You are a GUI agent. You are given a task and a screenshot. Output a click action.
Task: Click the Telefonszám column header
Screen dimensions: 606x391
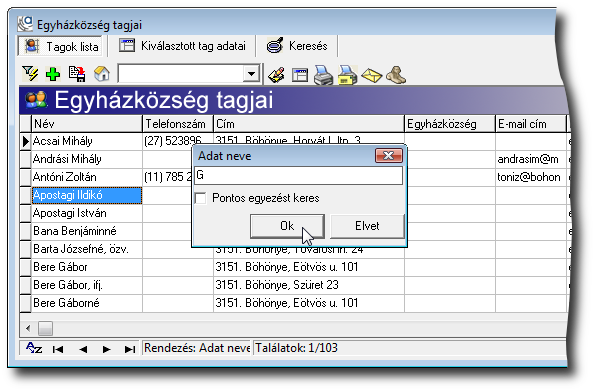coord(178,124)
